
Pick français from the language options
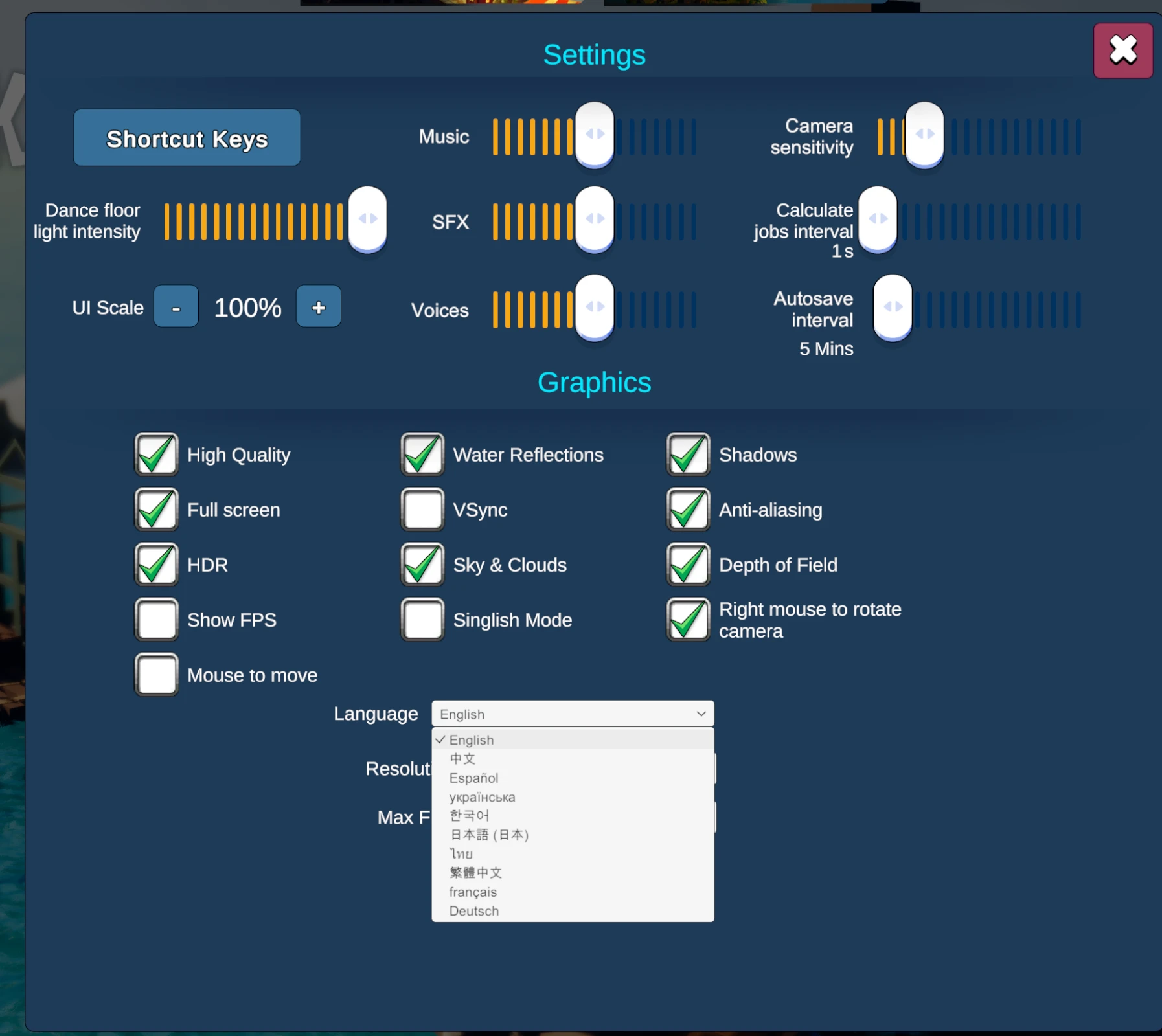click(473, 892)
